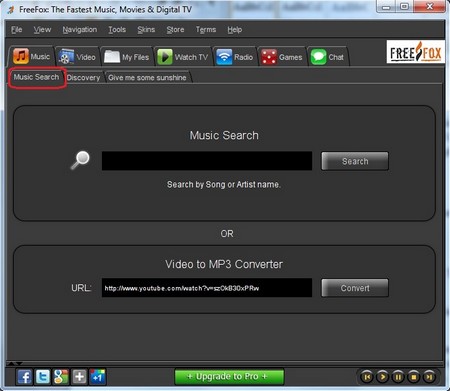The image size is (450, 391).
Task: Open the Help menu
Action: (235, 30)
